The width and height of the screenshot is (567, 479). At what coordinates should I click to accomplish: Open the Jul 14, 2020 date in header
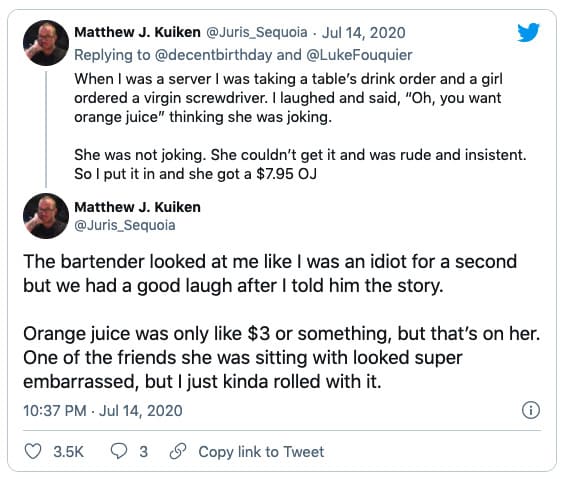coord(363,33)
